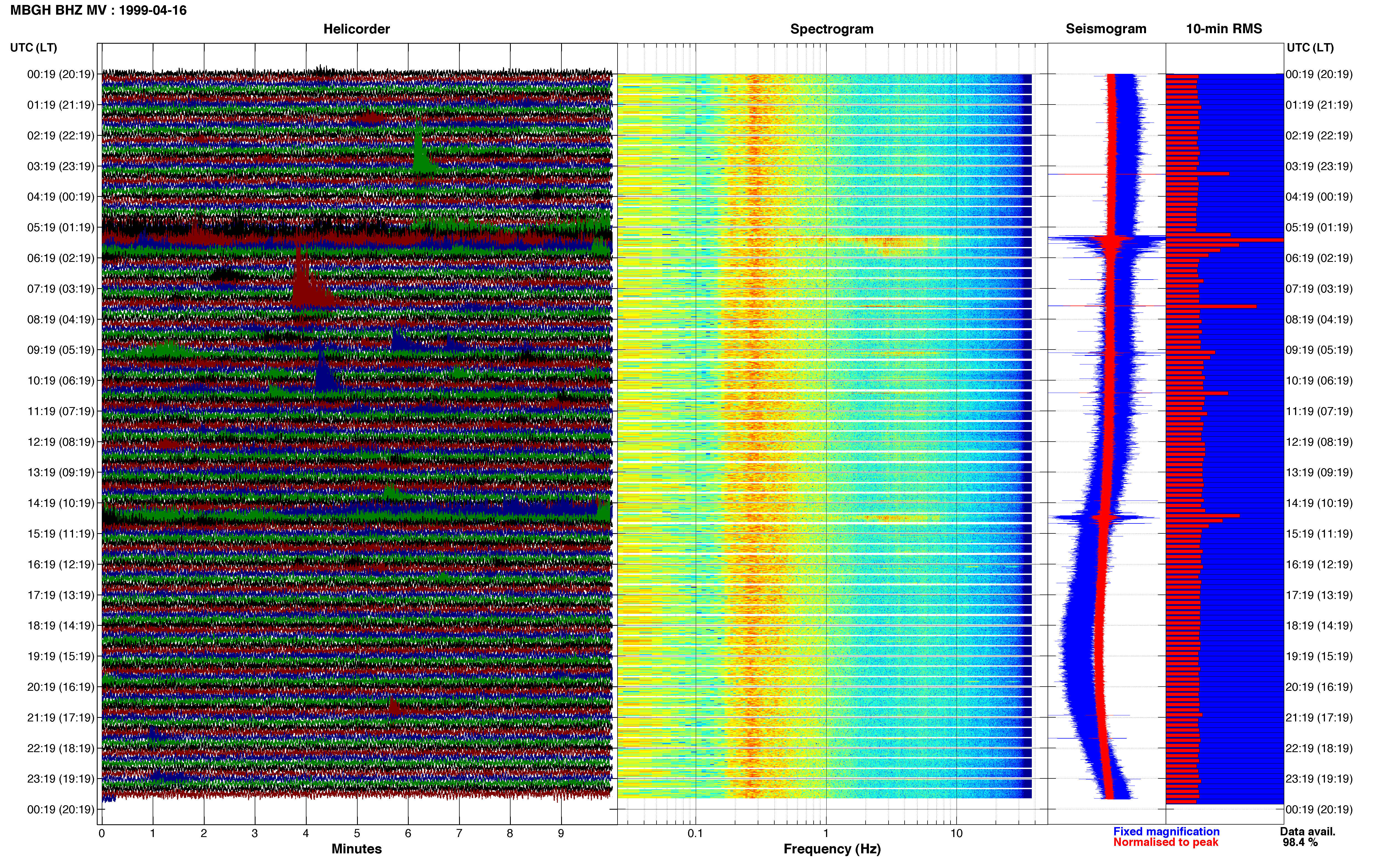Click the 'Data avail.' label

point(1308,831)
